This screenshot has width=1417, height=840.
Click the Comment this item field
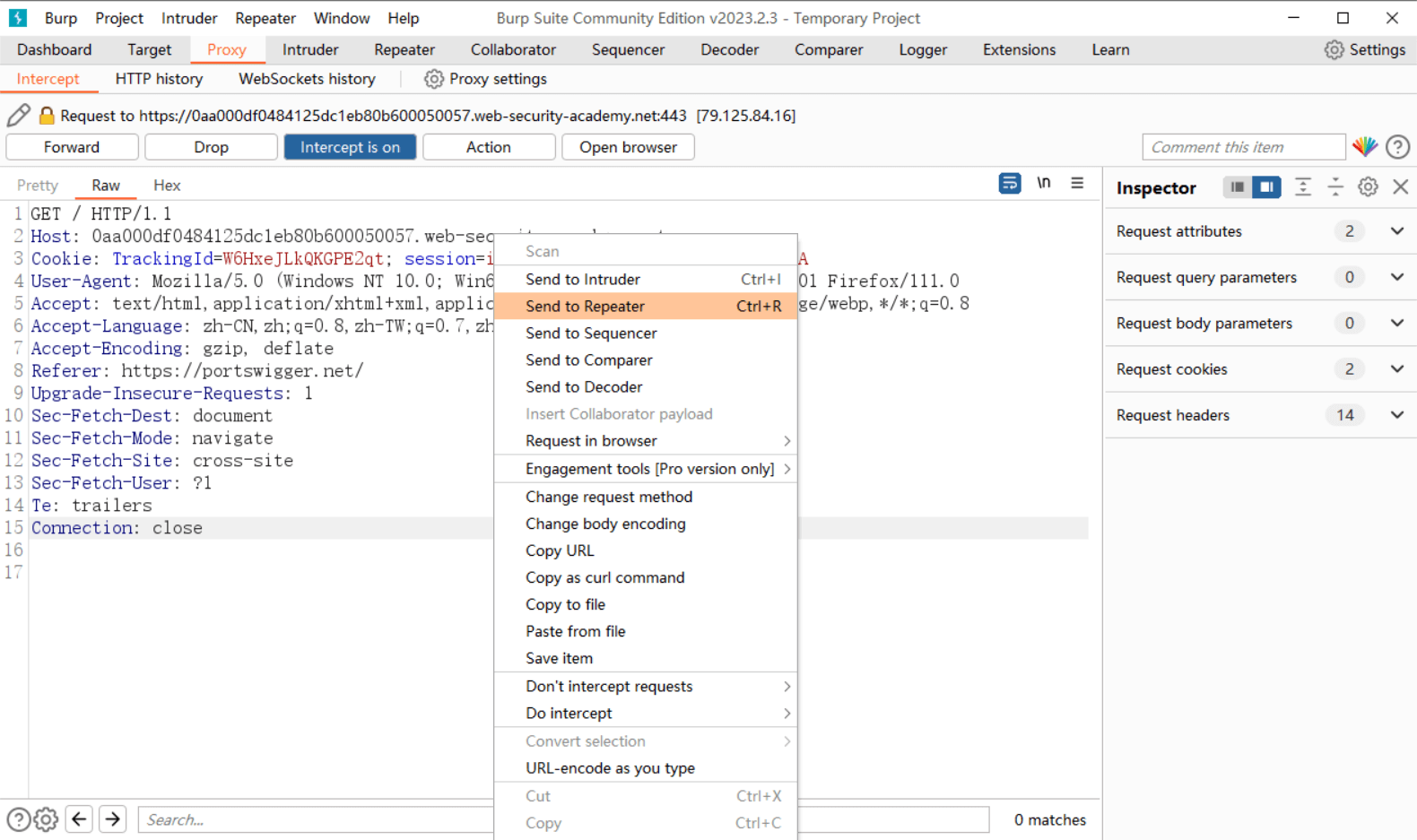click(1242, 147)
